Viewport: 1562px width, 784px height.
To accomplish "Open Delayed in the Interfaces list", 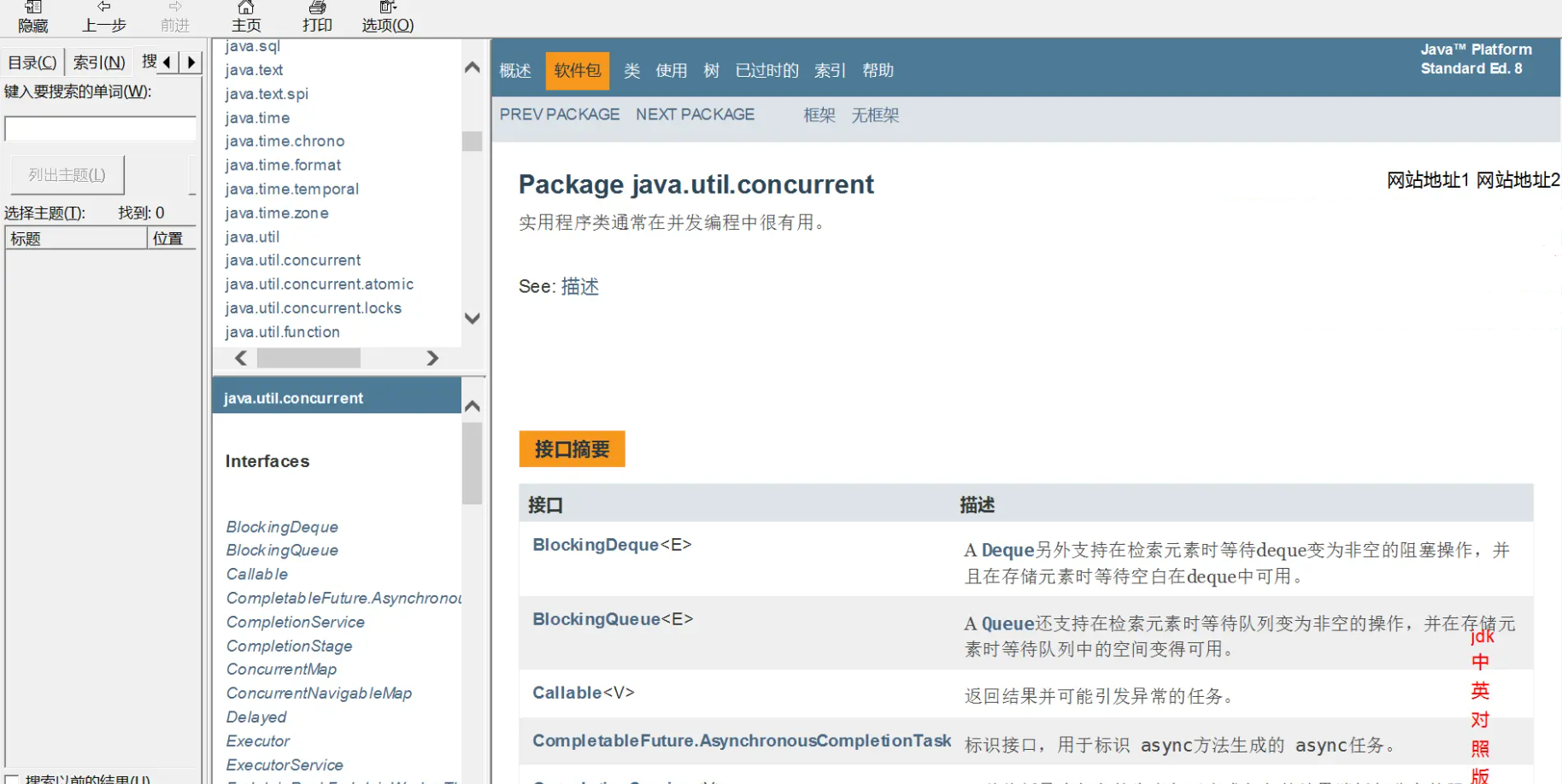I will tap(256, 717).
